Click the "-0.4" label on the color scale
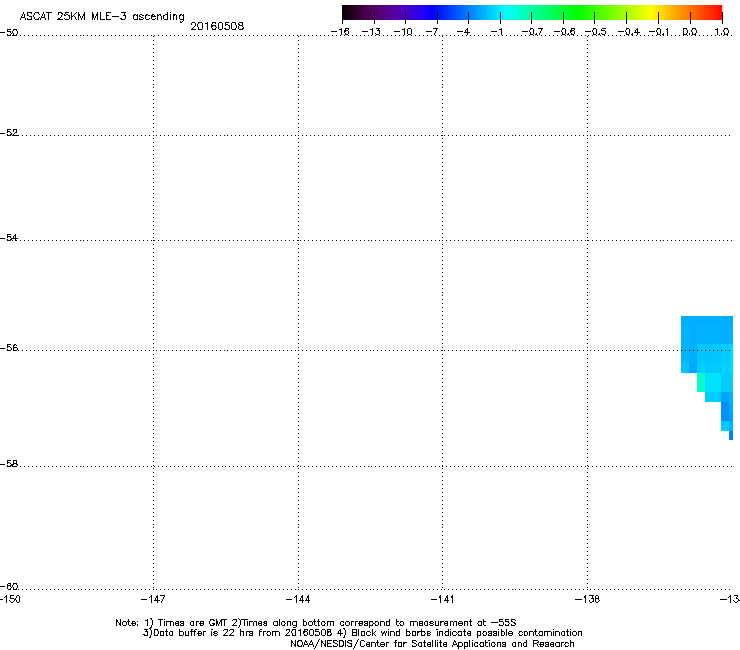Screen dimensions: 740x650 click(629, 32)
